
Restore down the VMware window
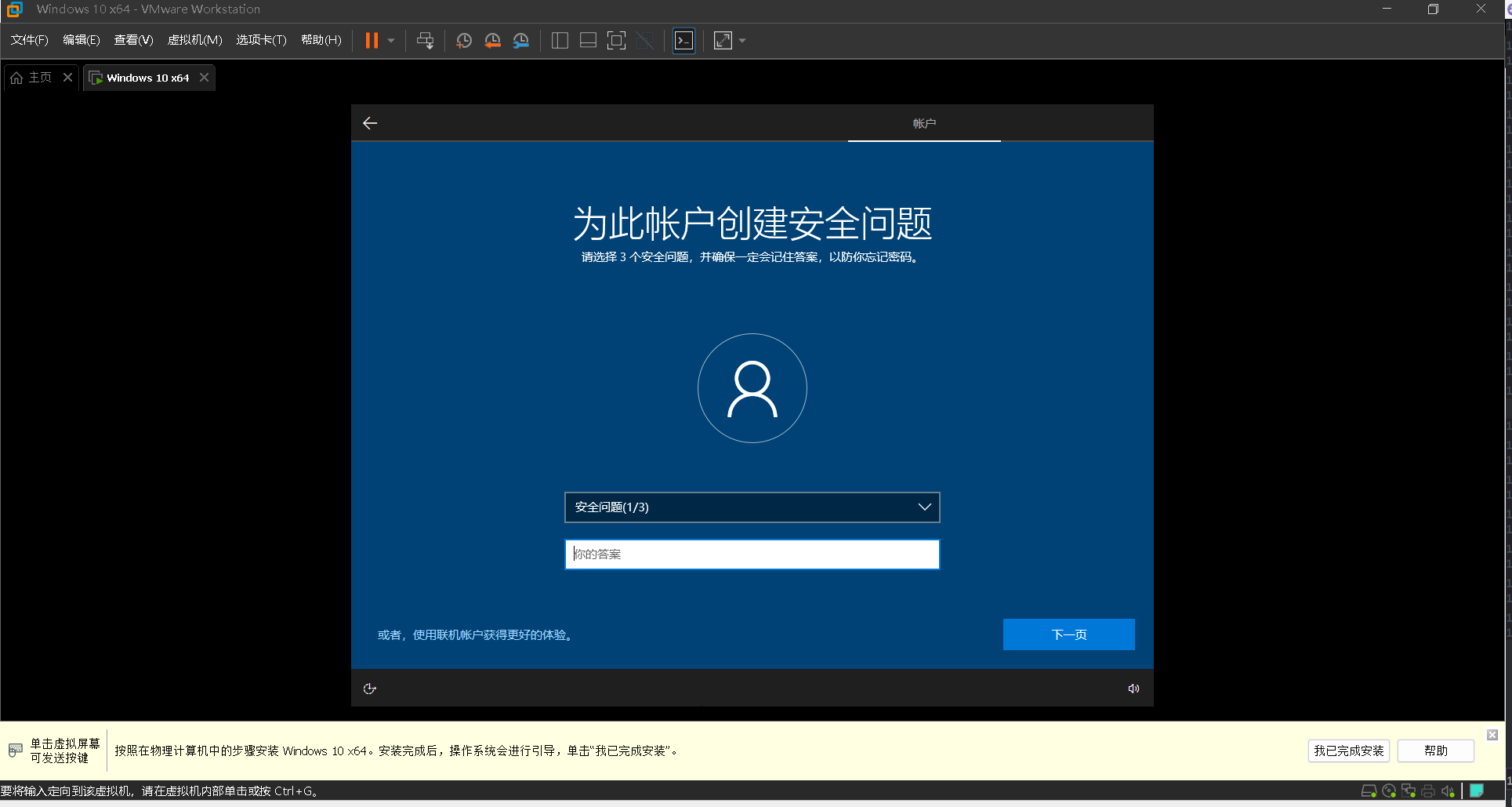pos(1433,9)
